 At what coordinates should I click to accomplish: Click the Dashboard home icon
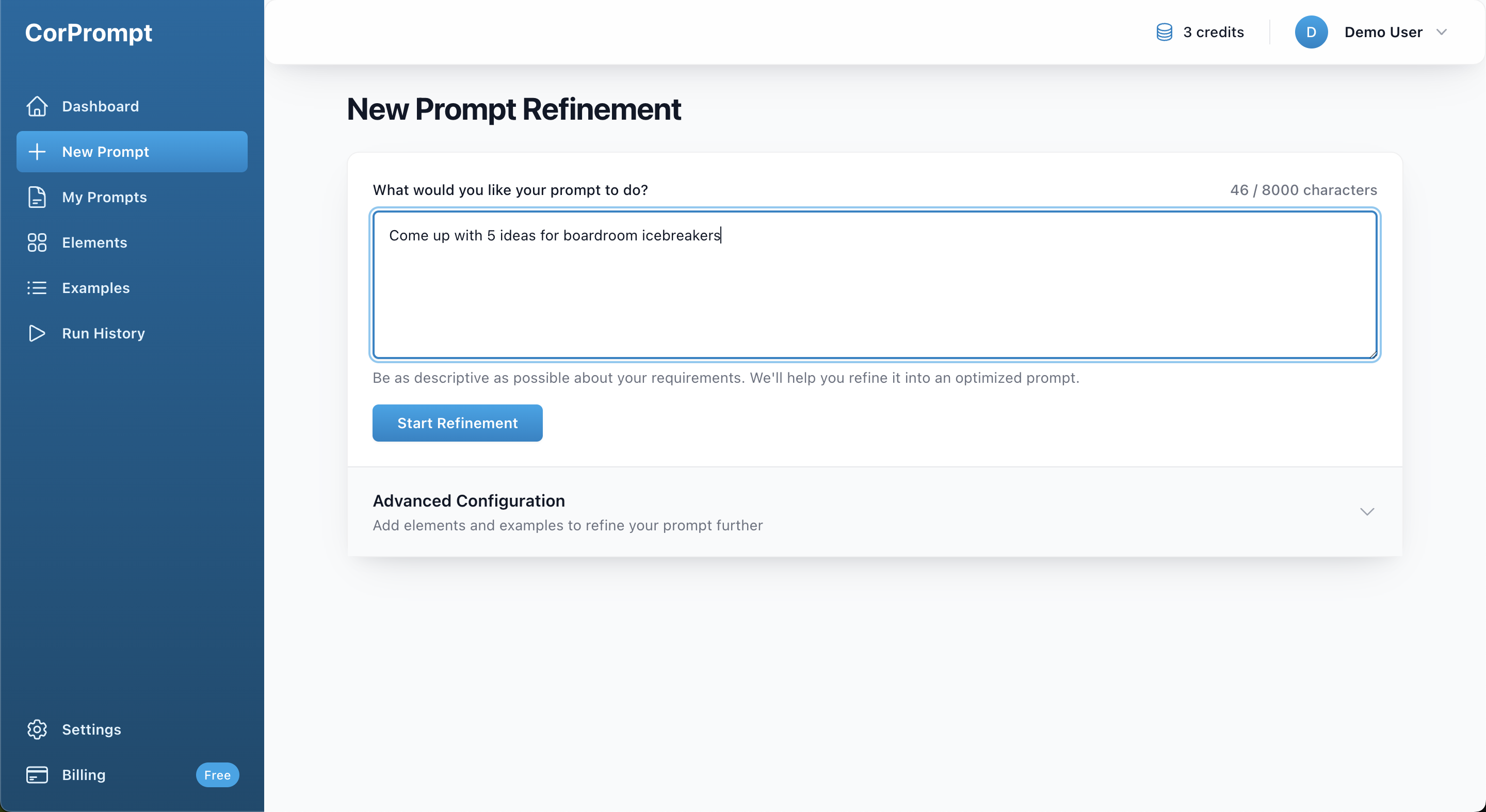point(37,107)
